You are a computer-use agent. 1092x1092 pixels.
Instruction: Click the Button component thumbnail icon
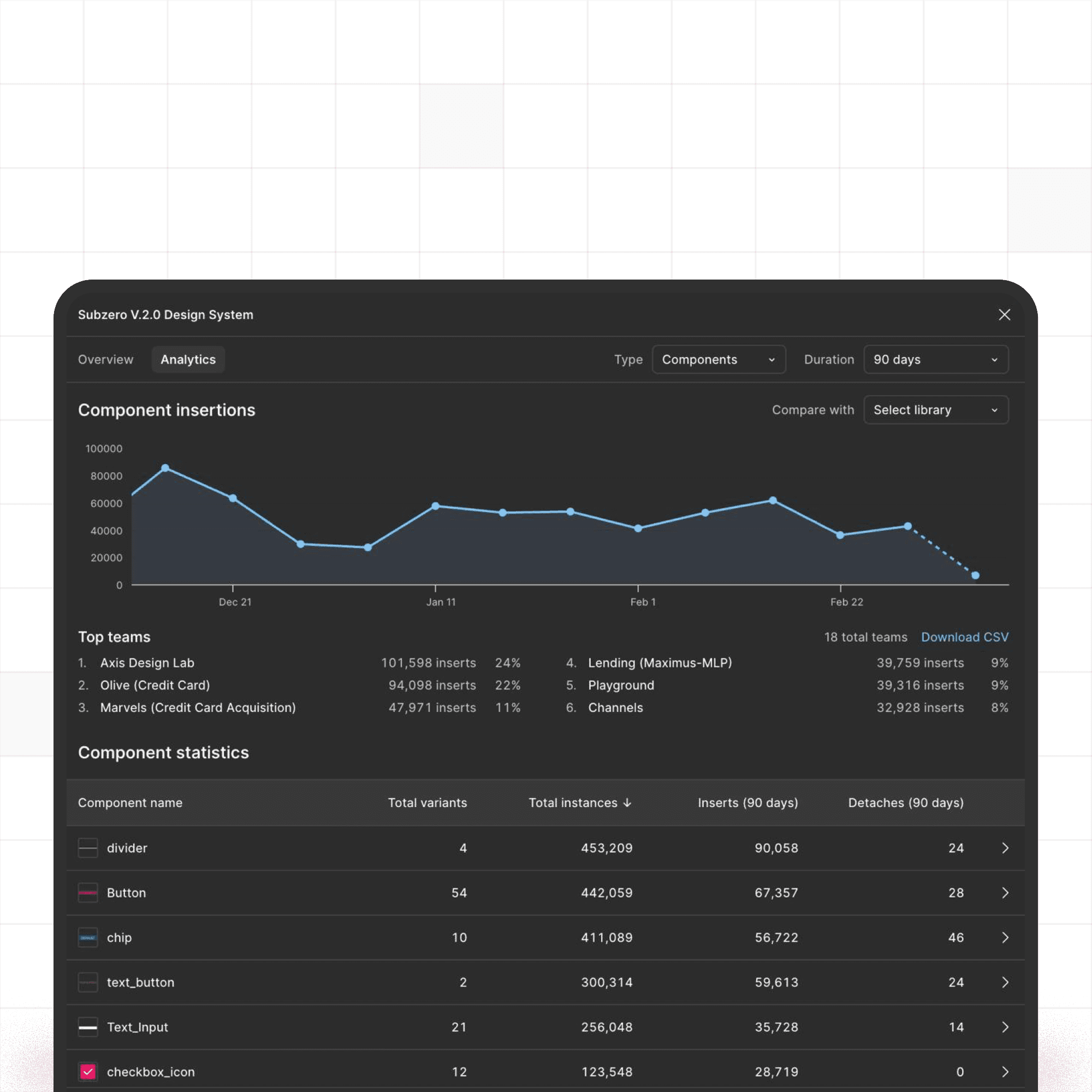coord(87,893)
